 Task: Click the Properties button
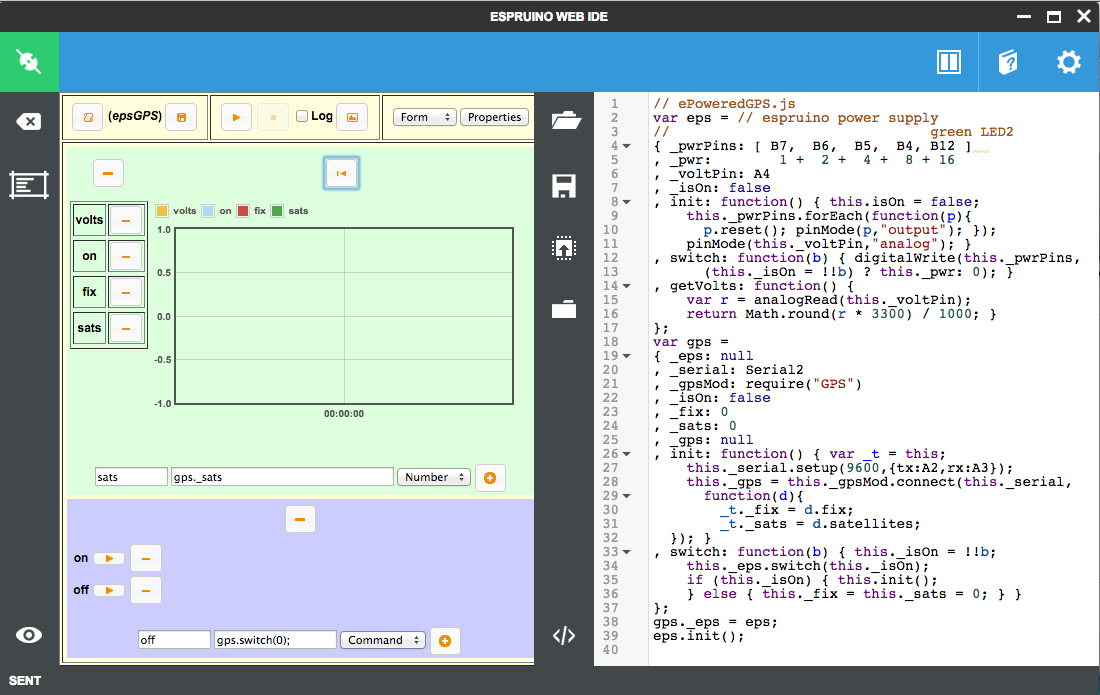click(495, 117)
